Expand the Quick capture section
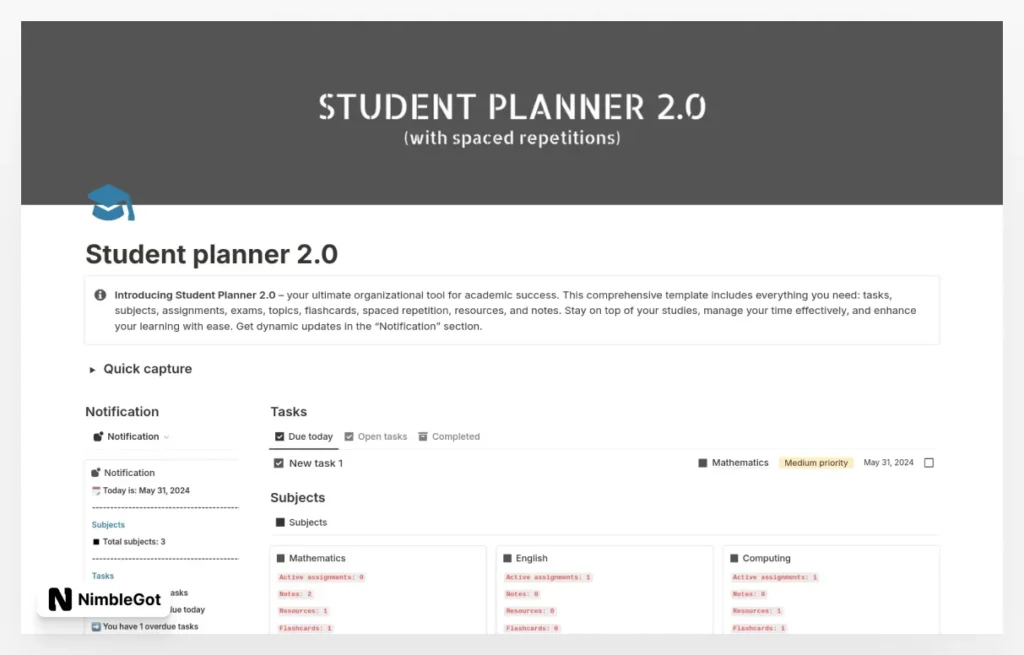This screenshot has height=655, width=1024. coord(91,369)
